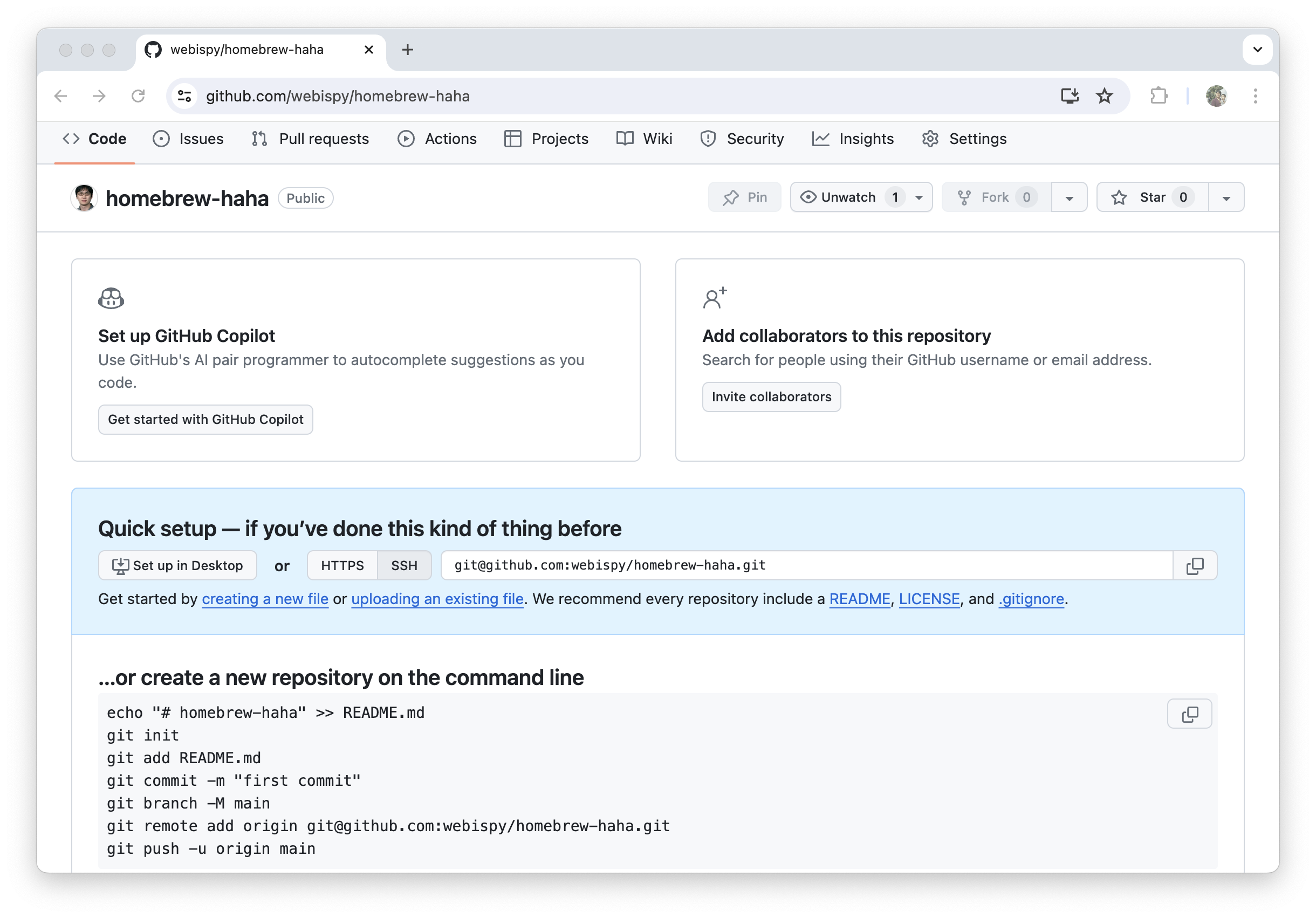Open the Chrome profile avatar

pyautogui.click(x=1216, y=95)
